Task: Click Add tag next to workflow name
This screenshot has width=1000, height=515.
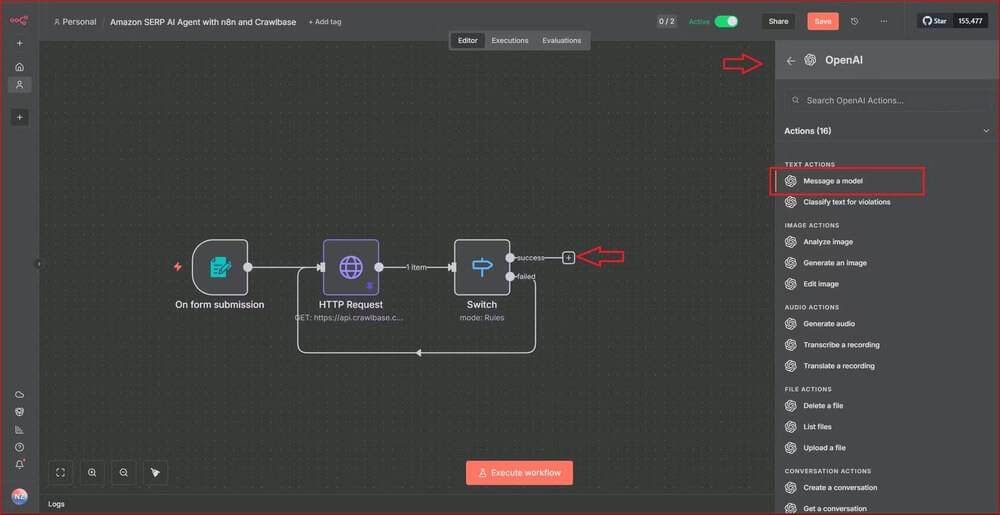Action: click(324, 22)
